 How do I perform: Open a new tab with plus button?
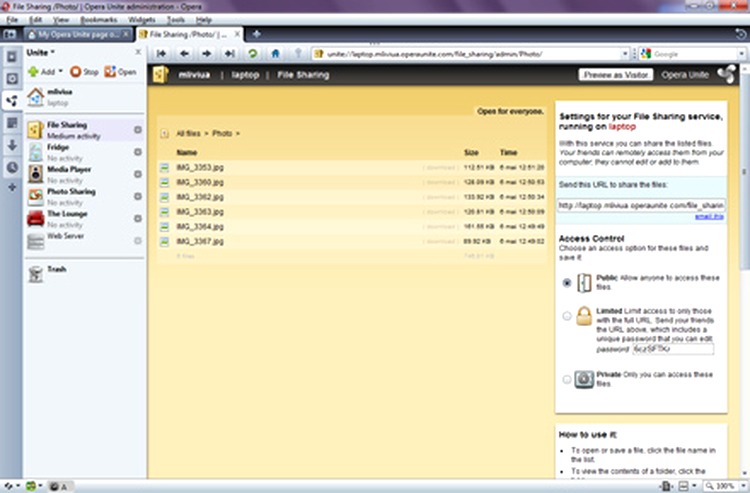(256, 34)
